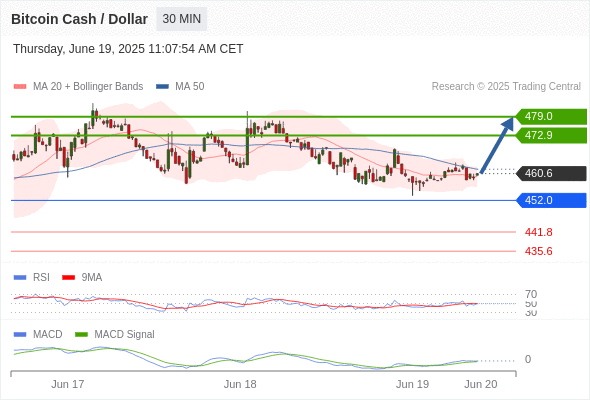Click the RSI legend label
Screen dimensions: 590x400
[41, 278]
